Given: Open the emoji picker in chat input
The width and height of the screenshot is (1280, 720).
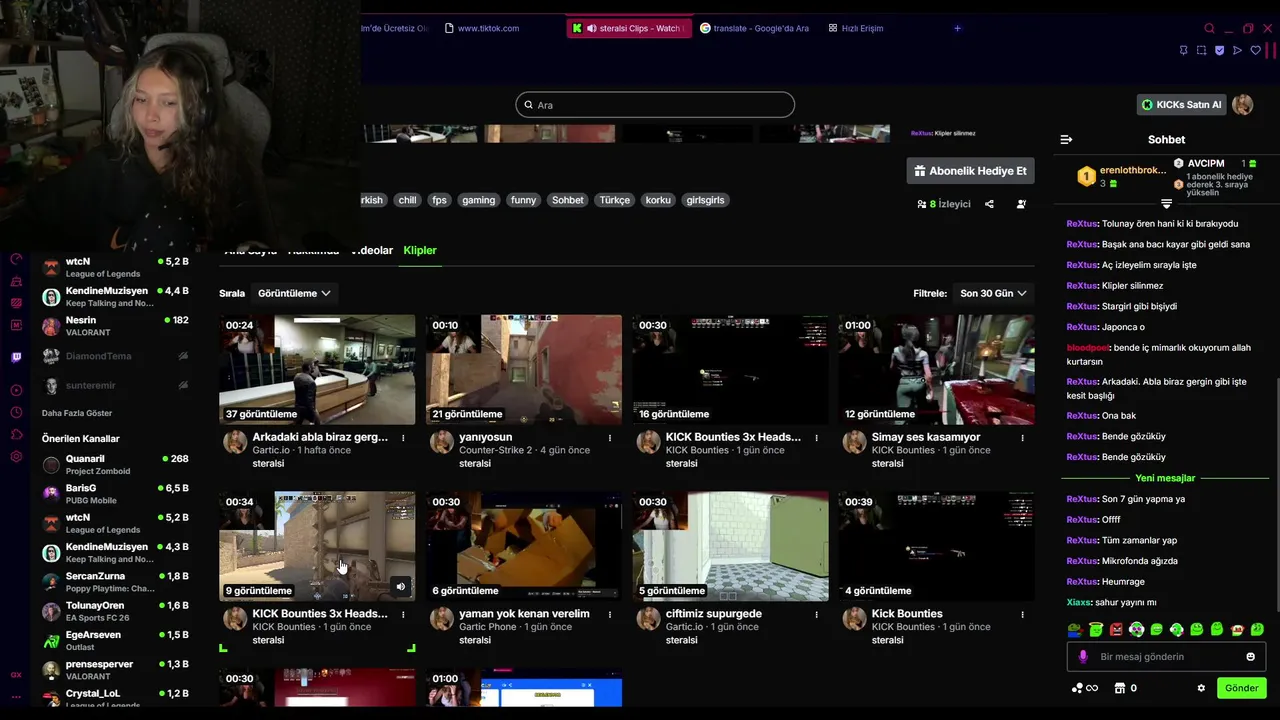Looking at the screenshot, I should click(1250, 657).
